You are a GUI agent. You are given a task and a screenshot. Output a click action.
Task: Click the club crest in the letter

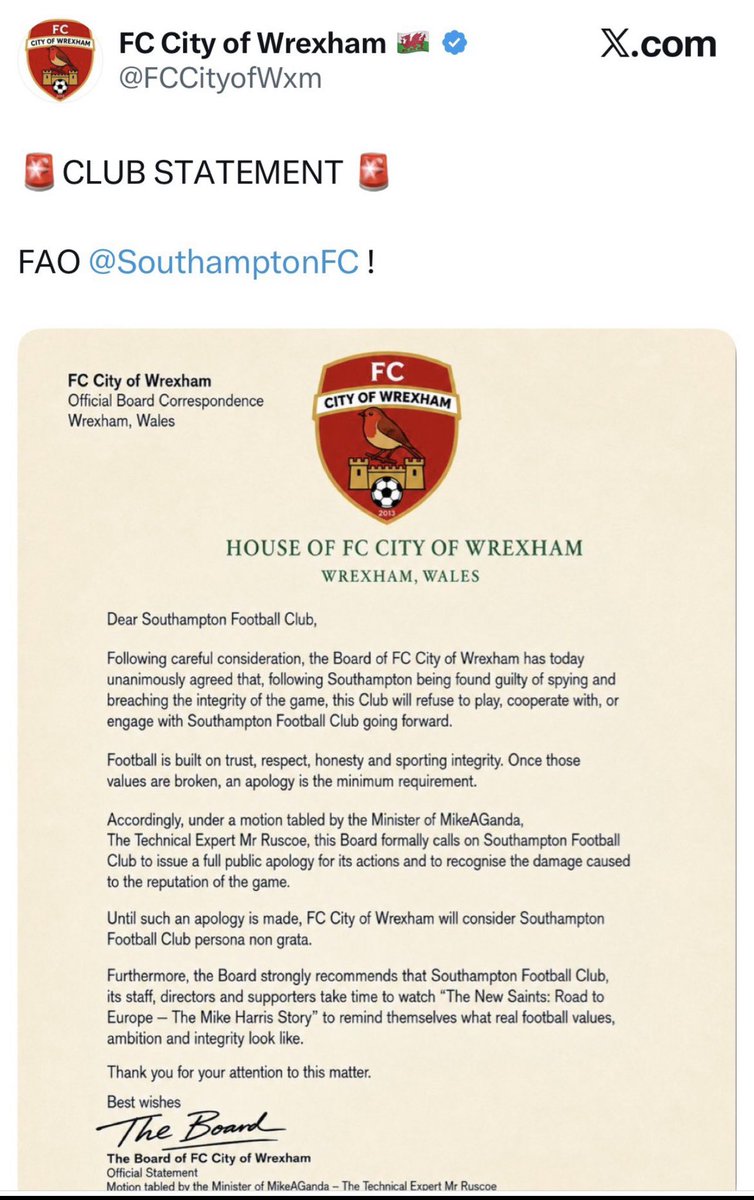click(x=387, y=437)
